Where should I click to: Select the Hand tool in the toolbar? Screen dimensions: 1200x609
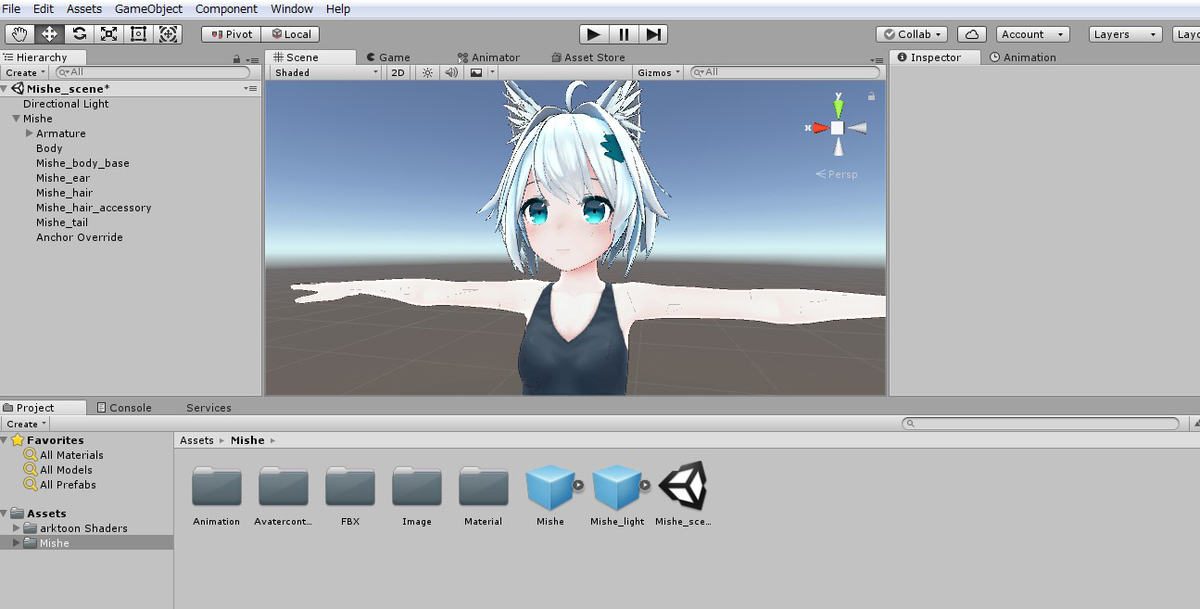coord(18,33)
